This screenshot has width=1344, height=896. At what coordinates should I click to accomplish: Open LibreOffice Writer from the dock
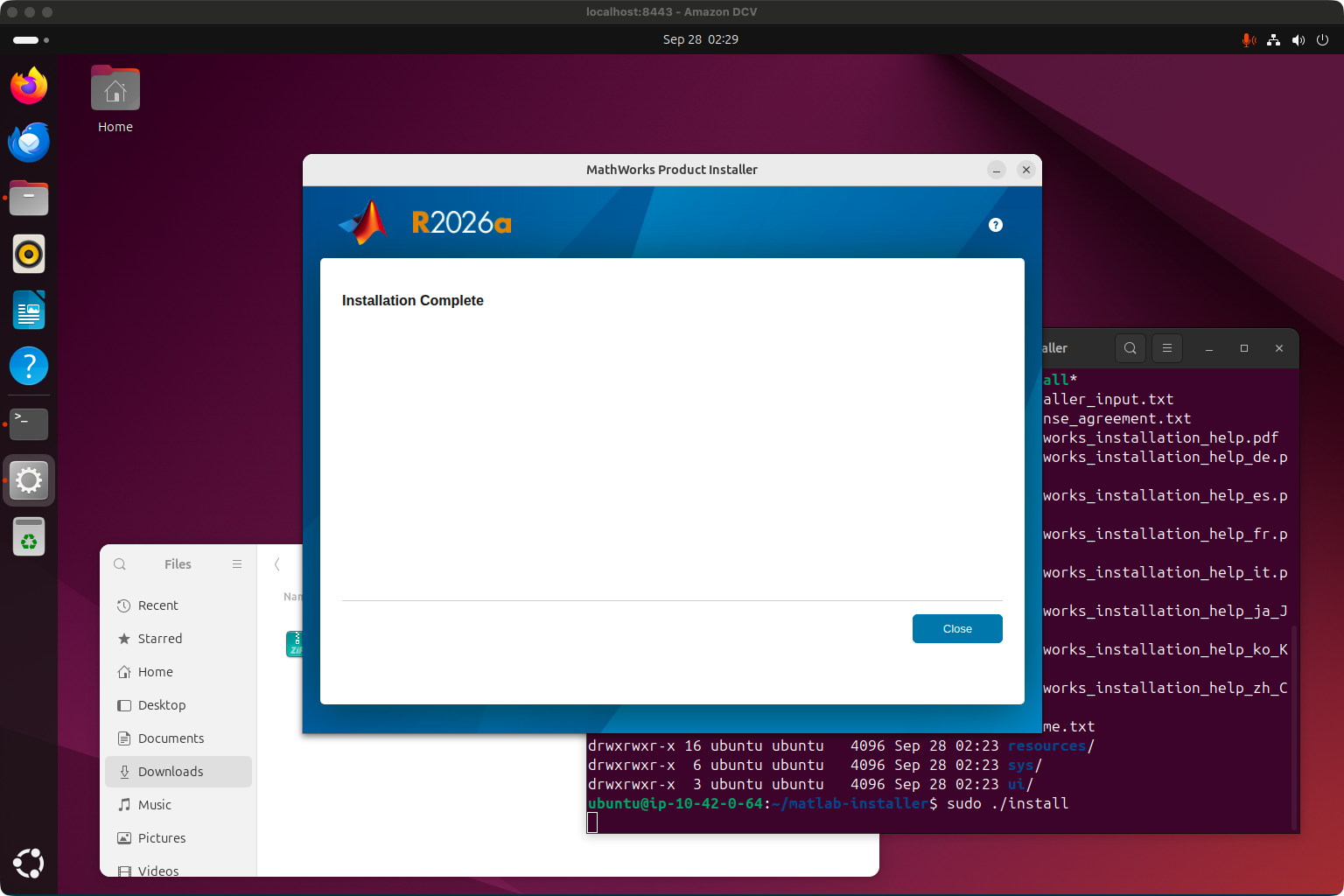tap(29, 310)
